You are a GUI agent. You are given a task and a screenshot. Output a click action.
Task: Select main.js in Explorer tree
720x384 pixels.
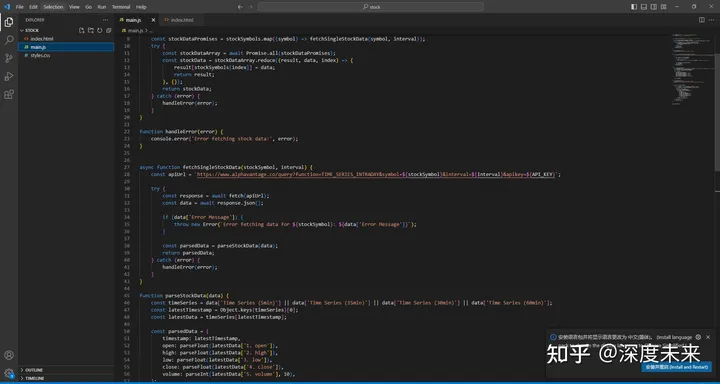pos(66,47)
